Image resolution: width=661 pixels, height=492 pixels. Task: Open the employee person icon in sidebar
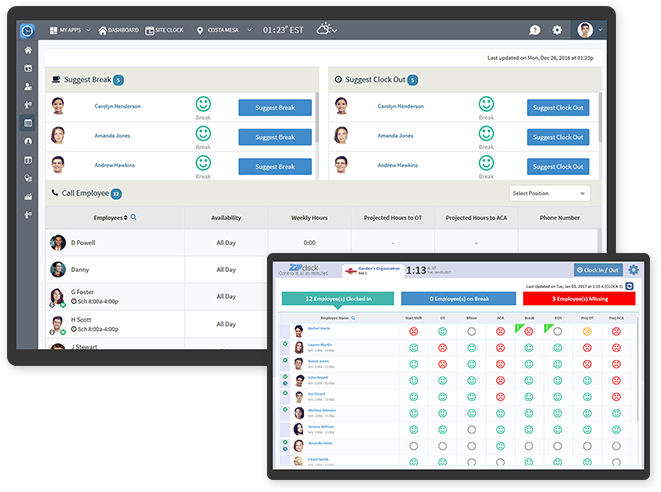coord(28,86)
